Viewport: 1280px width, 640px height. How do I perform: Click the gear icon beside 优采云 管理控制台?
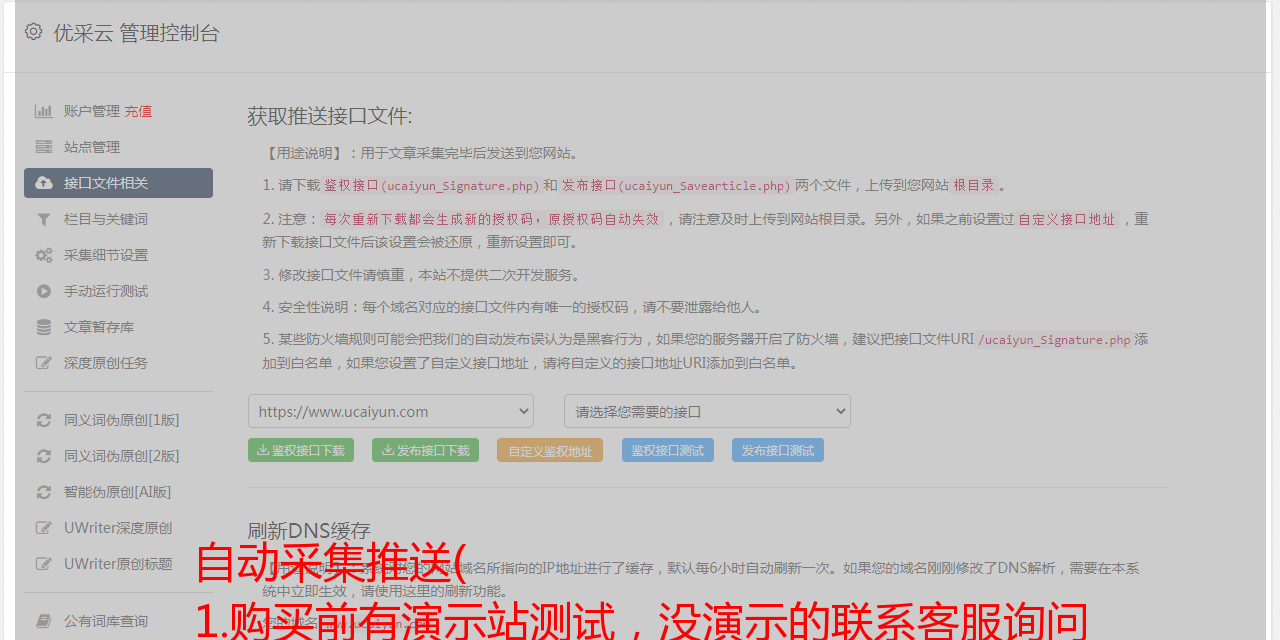34,32
